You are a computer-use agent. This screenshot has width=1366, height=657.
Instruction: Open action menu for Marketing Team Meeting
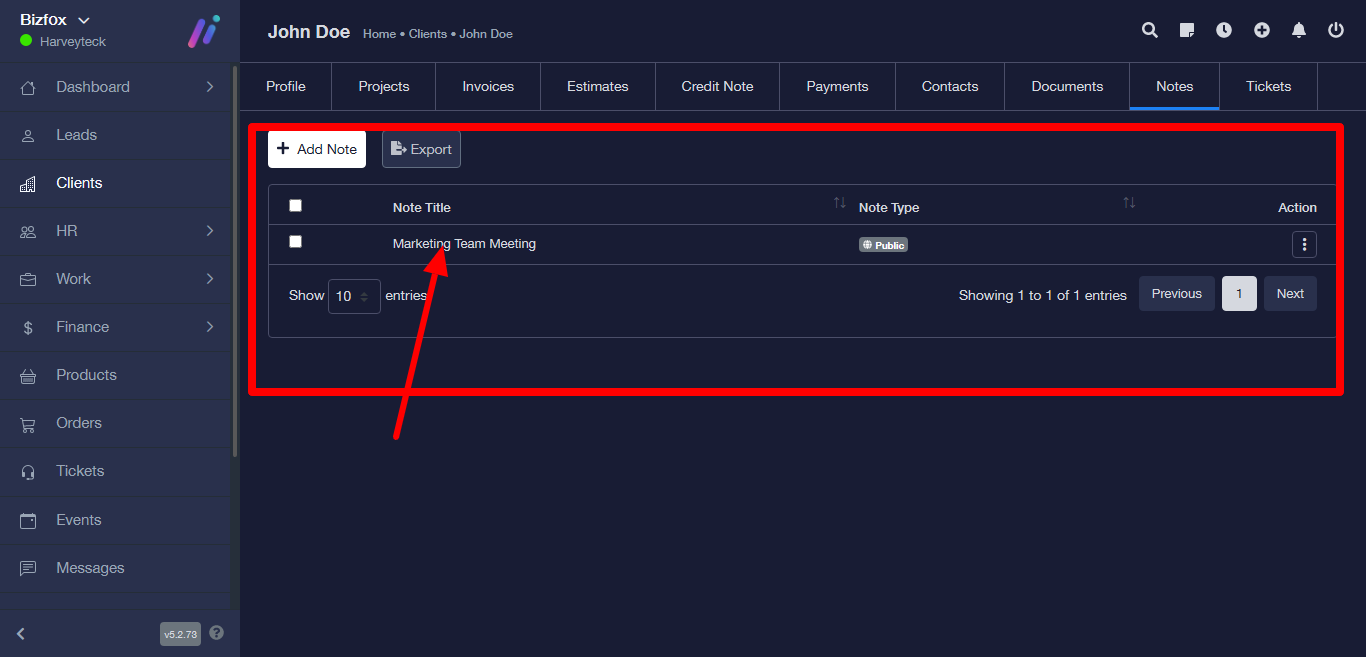(1304, 245)
